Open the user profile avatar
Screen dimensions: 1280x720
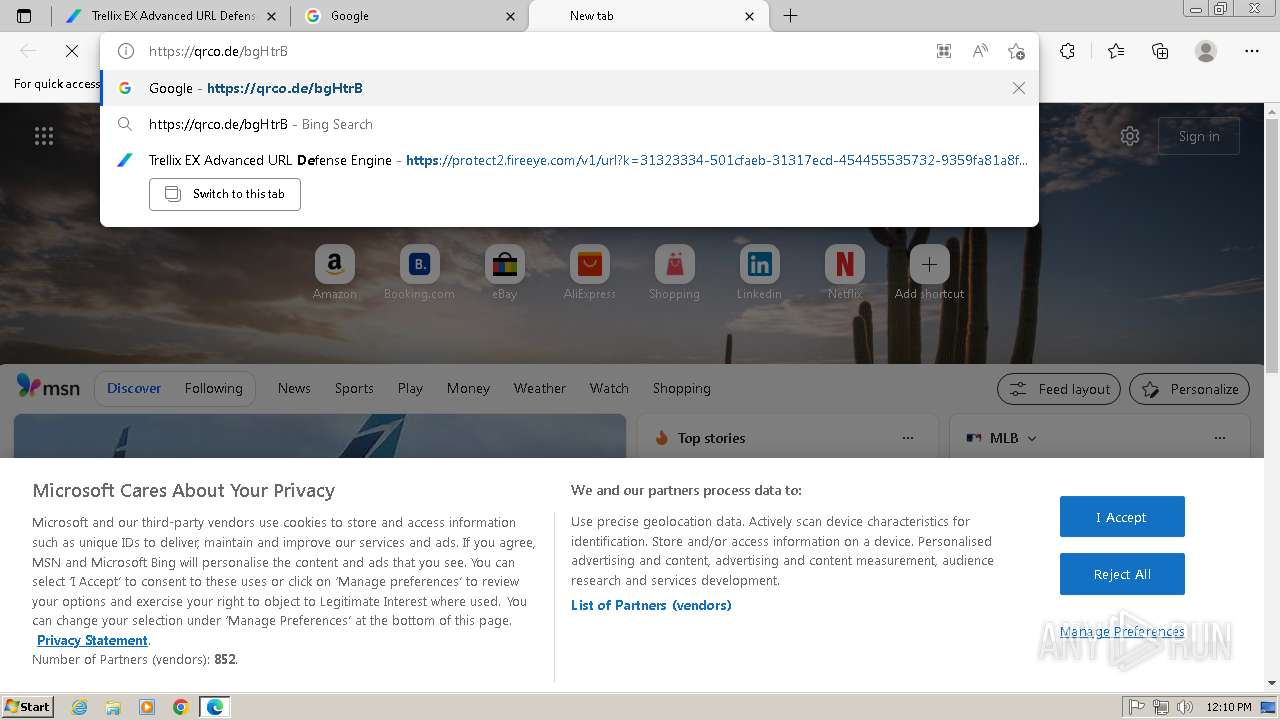(x=1206, y=51)
